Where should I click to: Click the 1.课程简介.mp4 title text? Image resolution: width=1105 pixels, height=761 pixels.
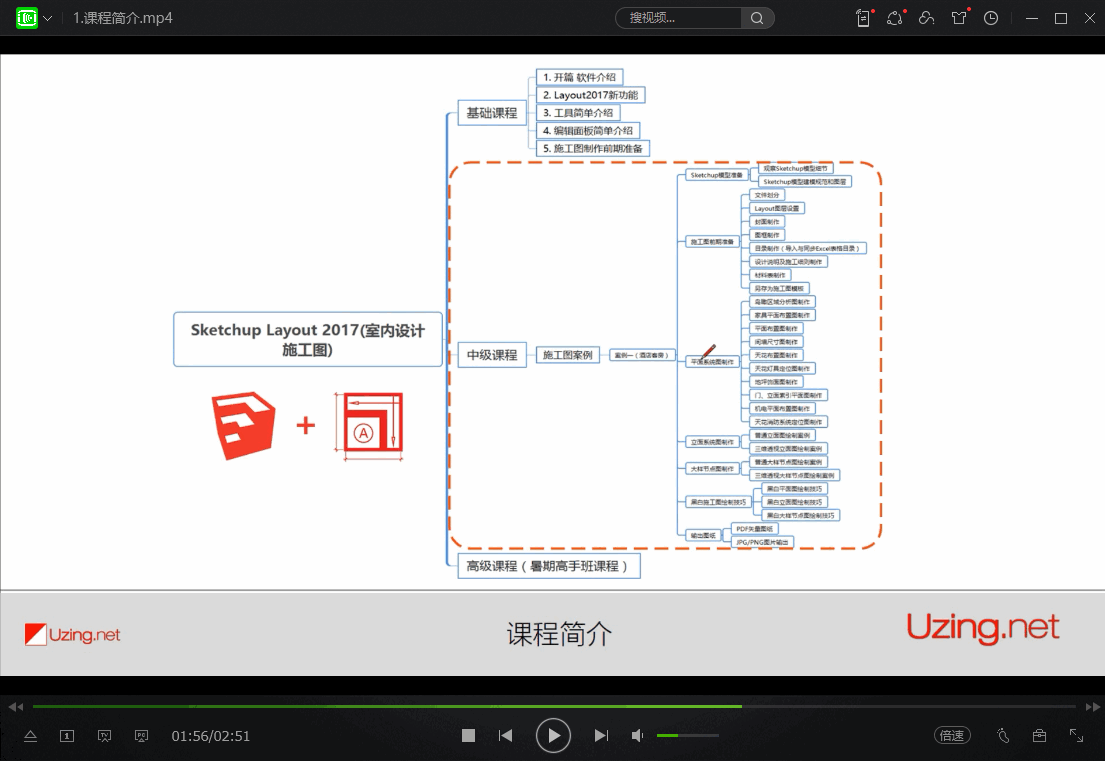click(x=123, y=18)
